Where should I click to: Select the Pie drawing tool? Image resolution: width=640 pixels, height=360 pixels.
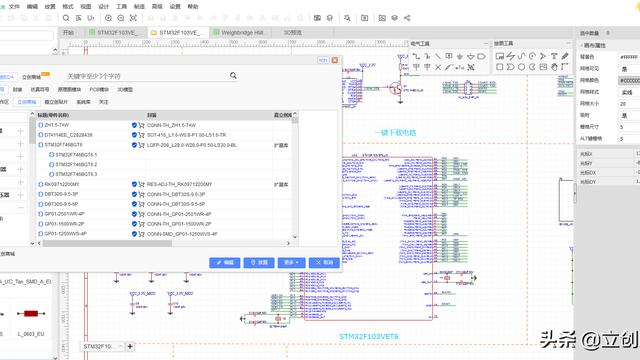(x=532, y=67)
